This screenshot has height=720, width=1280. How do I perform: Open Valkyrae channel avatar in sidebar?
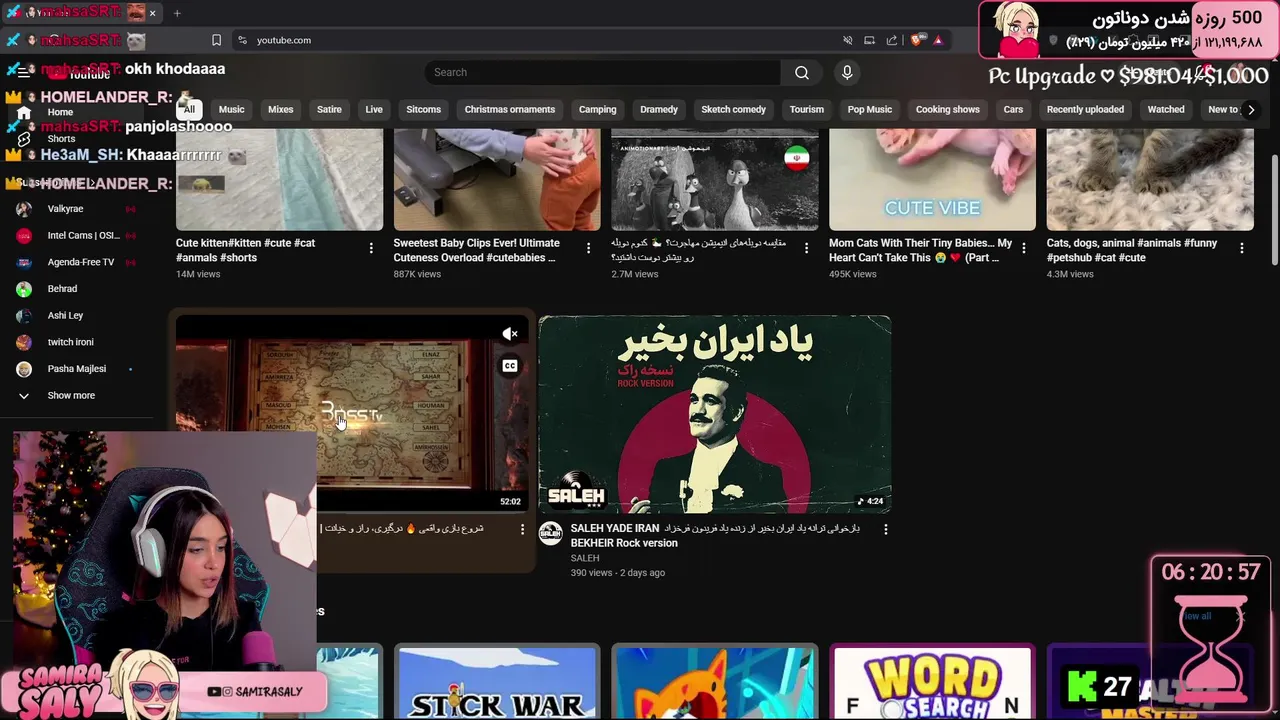click(x=24, y=209)
